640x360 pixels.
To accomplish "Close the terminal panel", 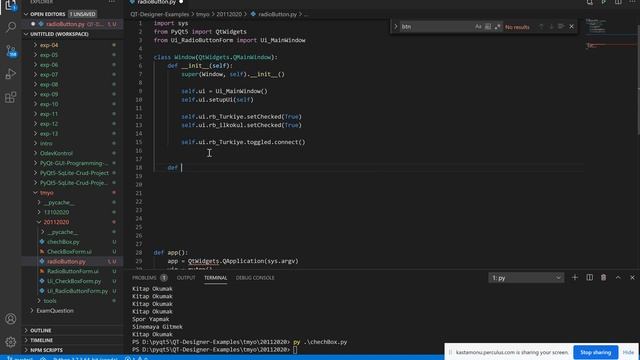I will [632, 278].
